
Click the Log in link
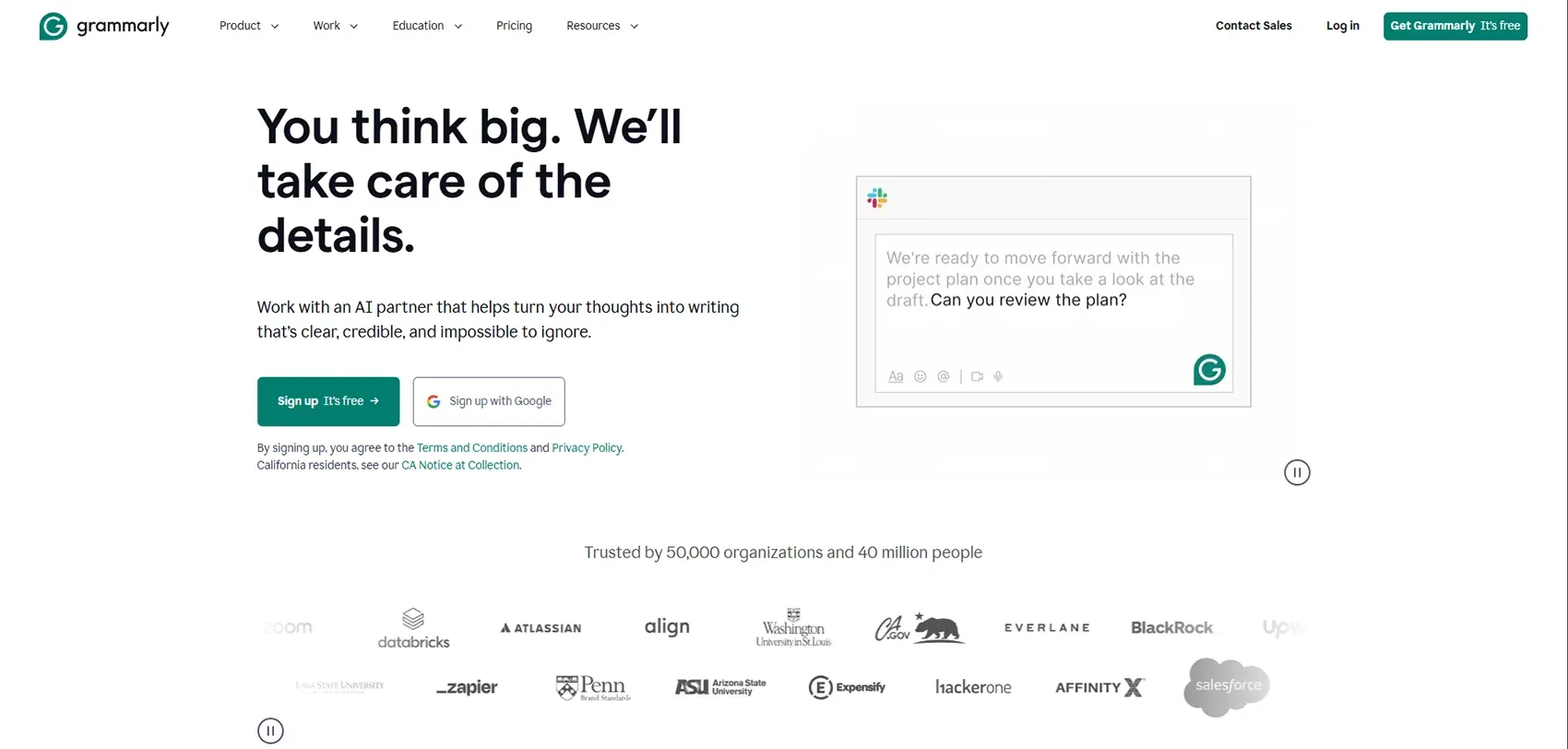click(x=1342, y=26)
